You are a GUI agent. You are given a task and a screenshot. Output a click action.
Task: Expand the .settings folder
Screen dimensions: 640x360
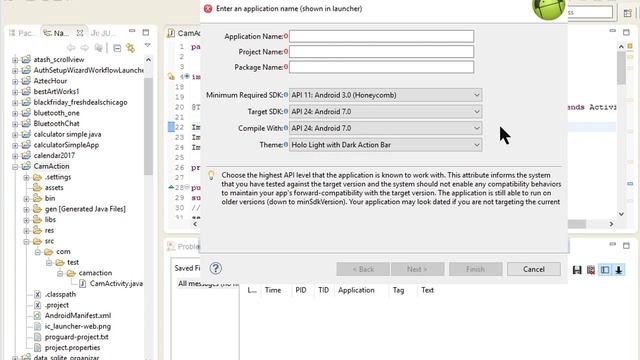(x=27, y=177)
